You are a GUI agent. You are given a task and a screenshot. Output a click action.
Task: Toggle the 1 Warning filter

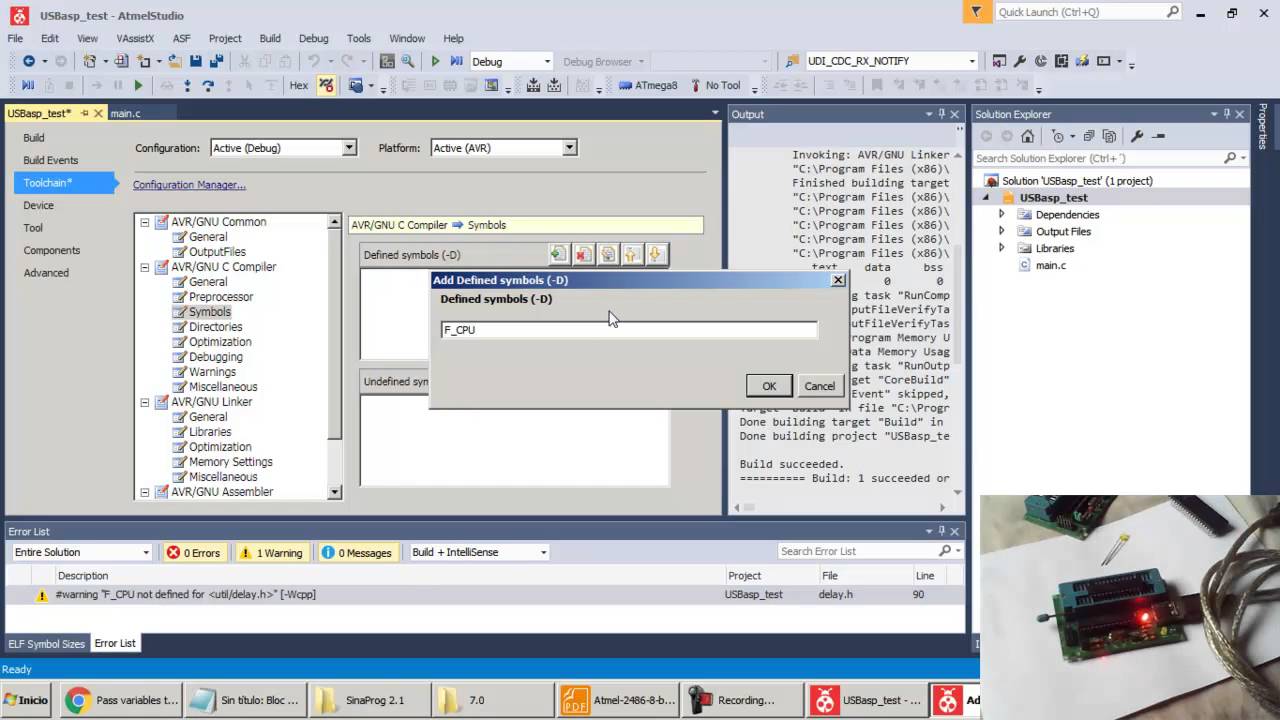point(271,553)
